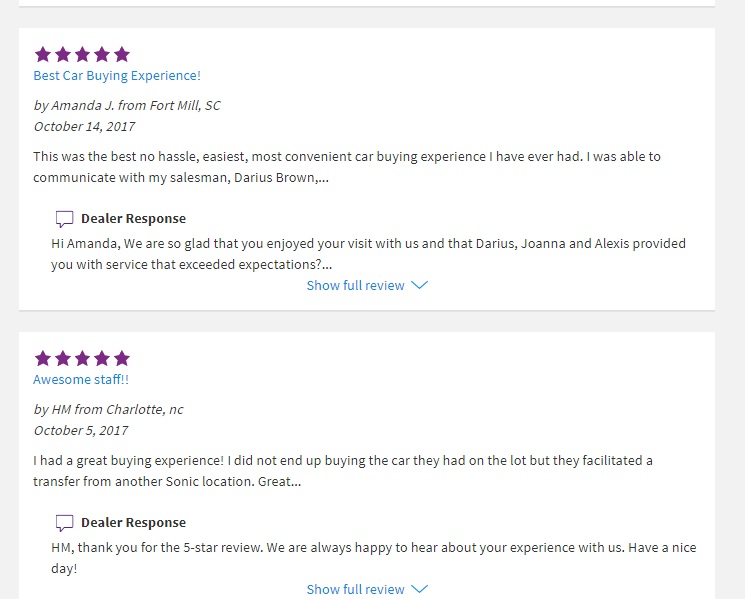Viewport: 745px width, 599px height.
Task: Click the third star of HM's rating
Action: coord(82,358)
